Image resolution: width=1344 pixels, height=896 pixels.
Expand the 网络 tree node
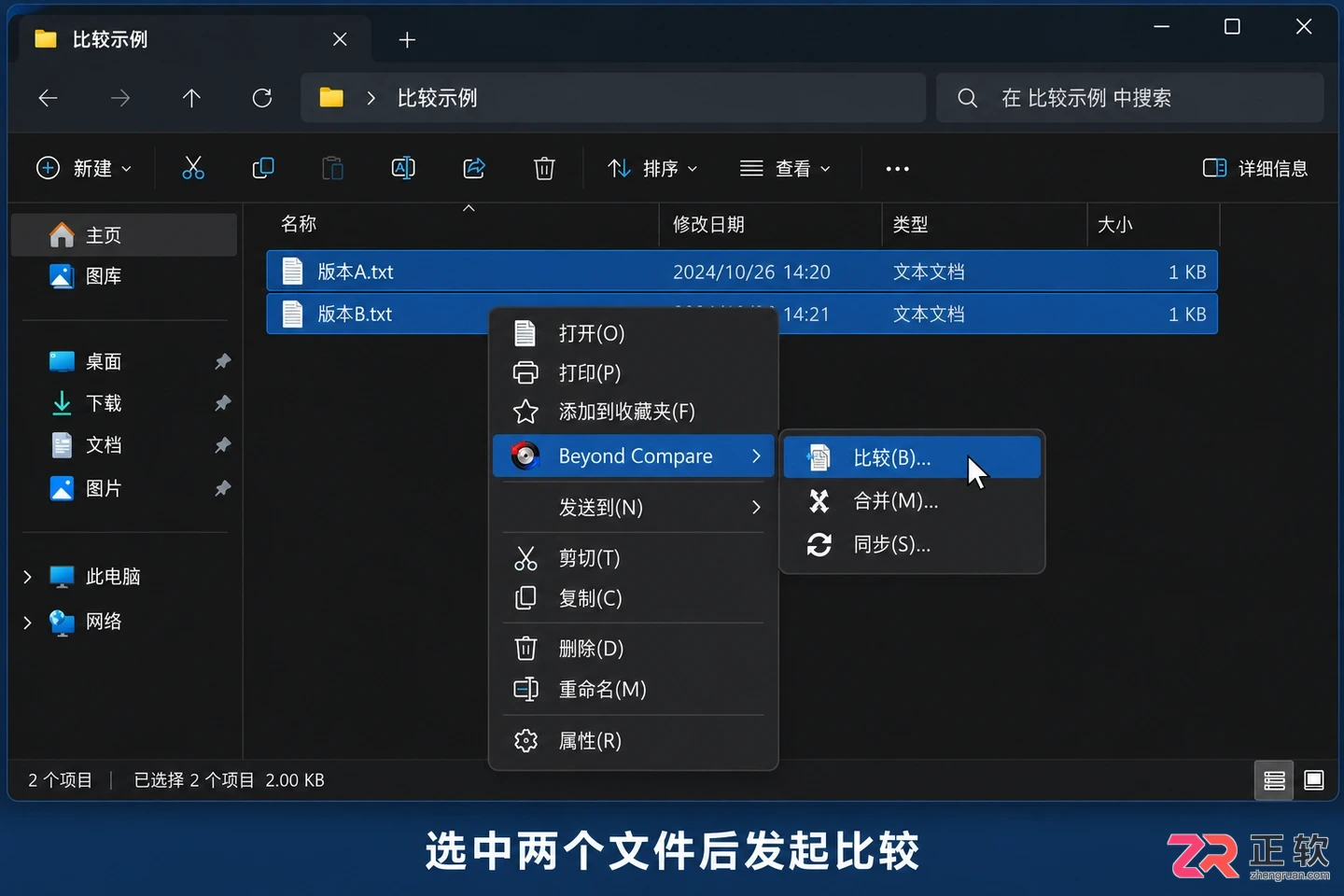point(27,622)
